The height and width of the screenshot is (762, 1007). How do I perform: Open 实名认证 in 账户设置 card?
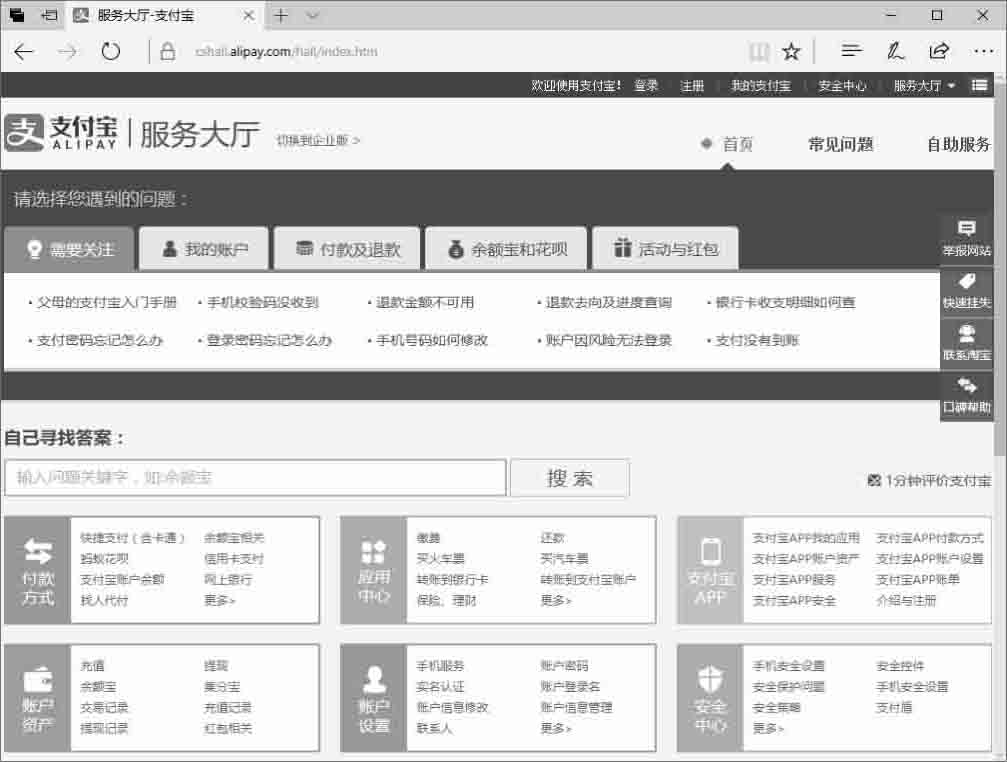pyautogui.click(x=440, y=687)
